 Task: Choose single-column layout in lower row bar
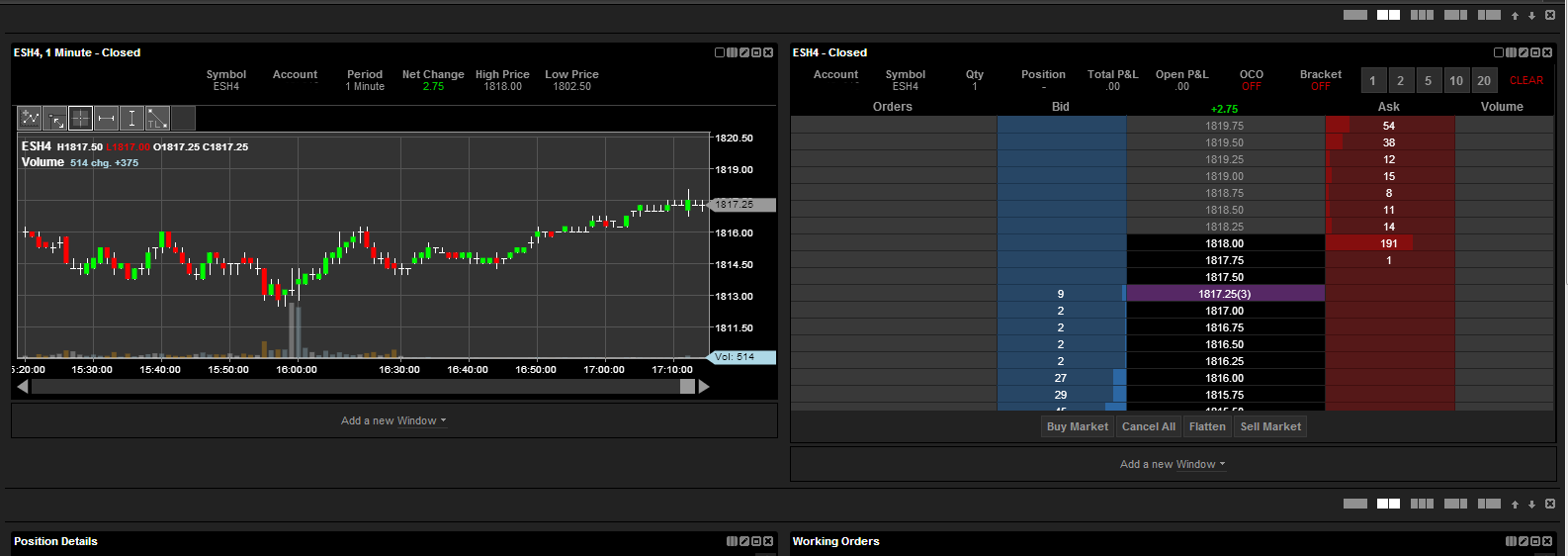[x=1355, y=504]
